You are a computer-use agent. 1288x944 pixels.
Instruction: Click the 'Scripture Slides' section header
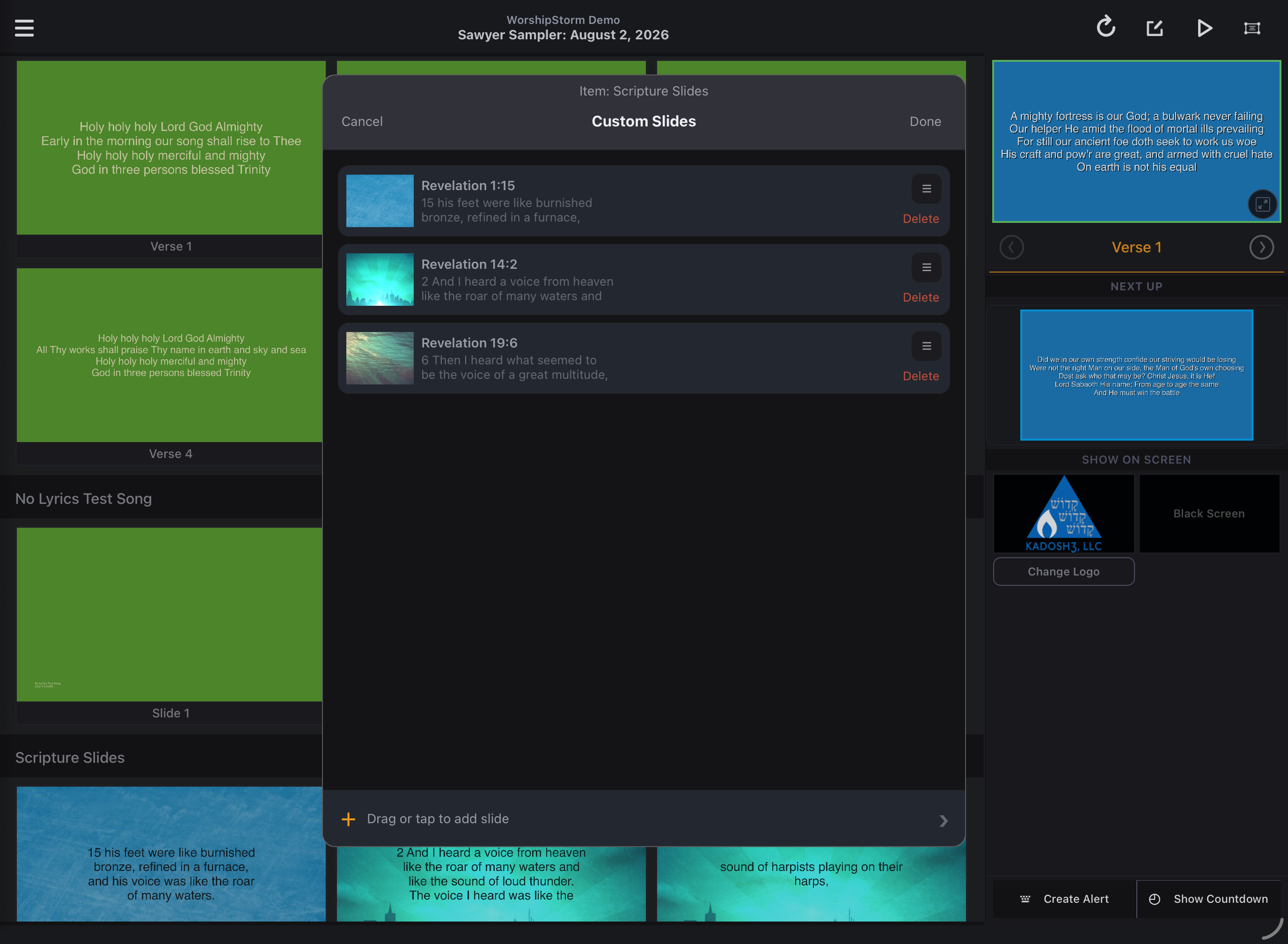click(70, 758)
